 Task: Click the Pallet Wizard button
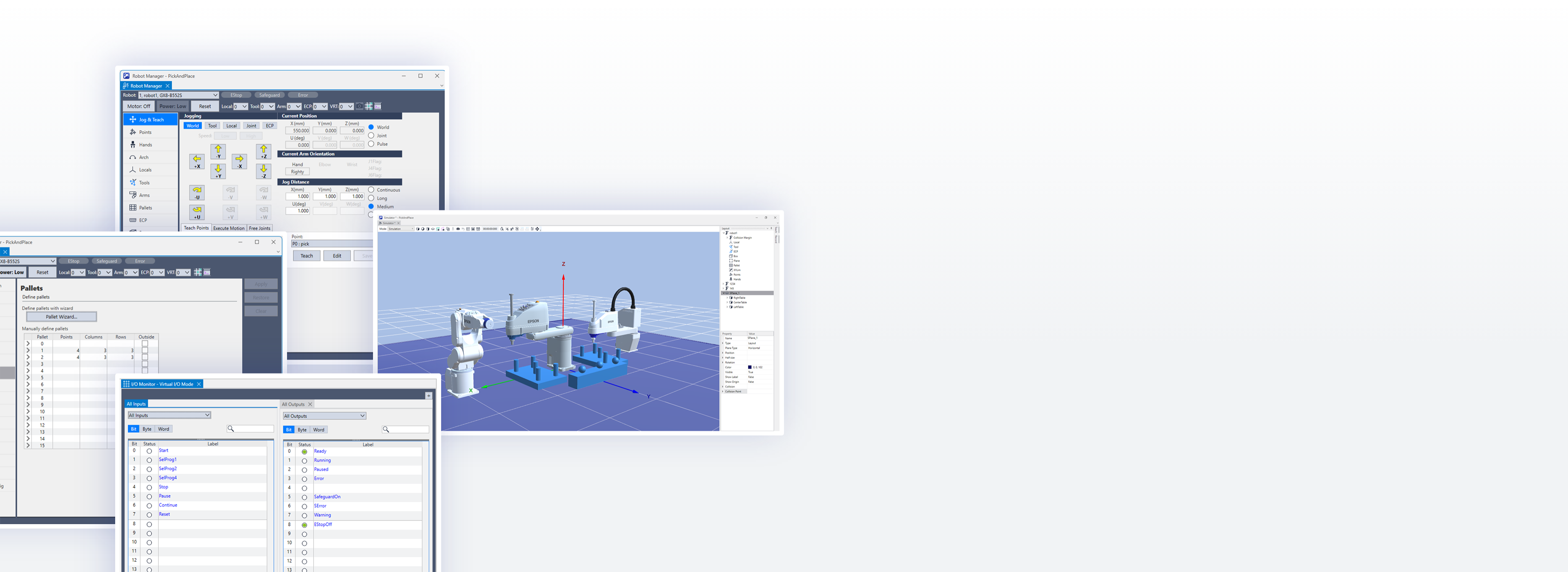(x=62, y=317)
